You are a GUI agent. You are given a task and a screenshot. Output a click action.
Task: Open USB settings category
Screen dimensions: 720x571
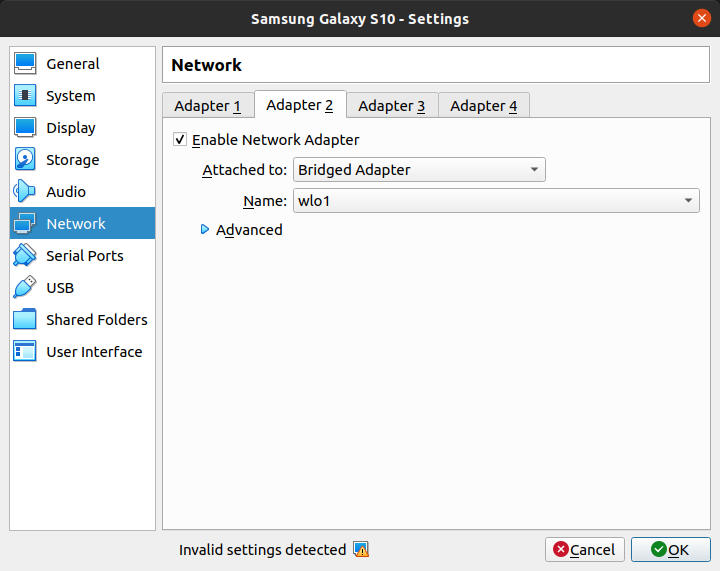click(83, 287)
